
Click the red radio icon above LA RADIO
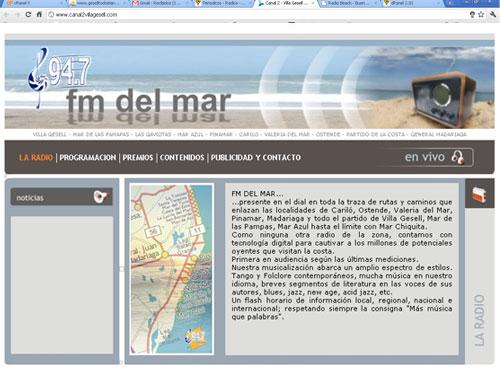pos(479,194)
